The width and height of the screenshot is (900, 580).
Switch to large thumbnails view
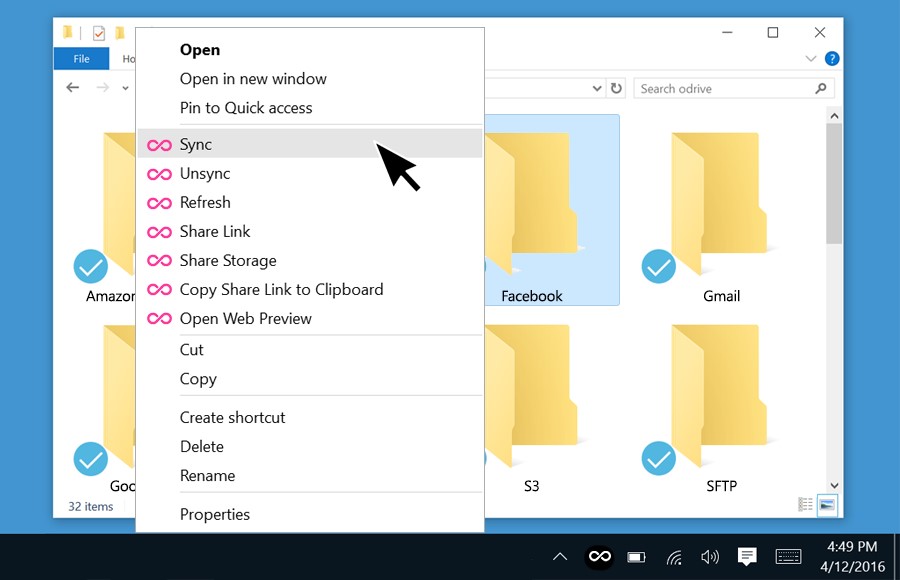[x=827, y=505]
